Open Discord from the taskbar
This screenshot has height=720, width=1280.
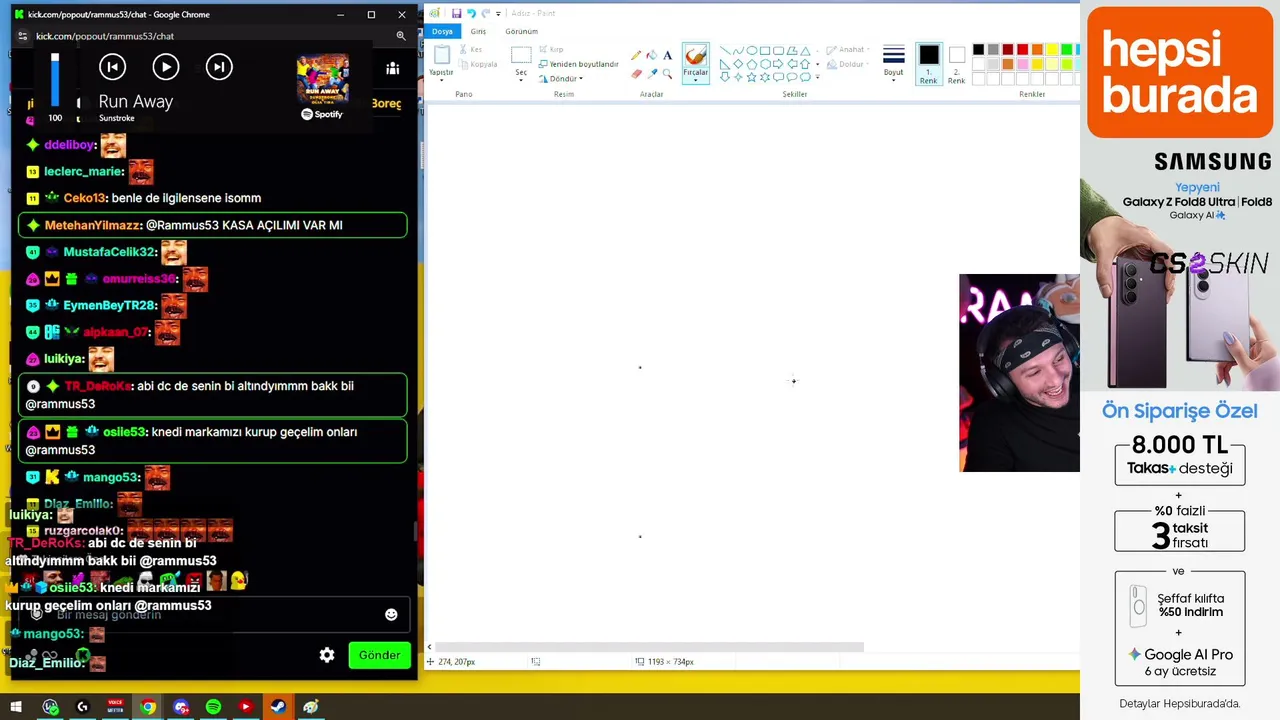[181, 707]
